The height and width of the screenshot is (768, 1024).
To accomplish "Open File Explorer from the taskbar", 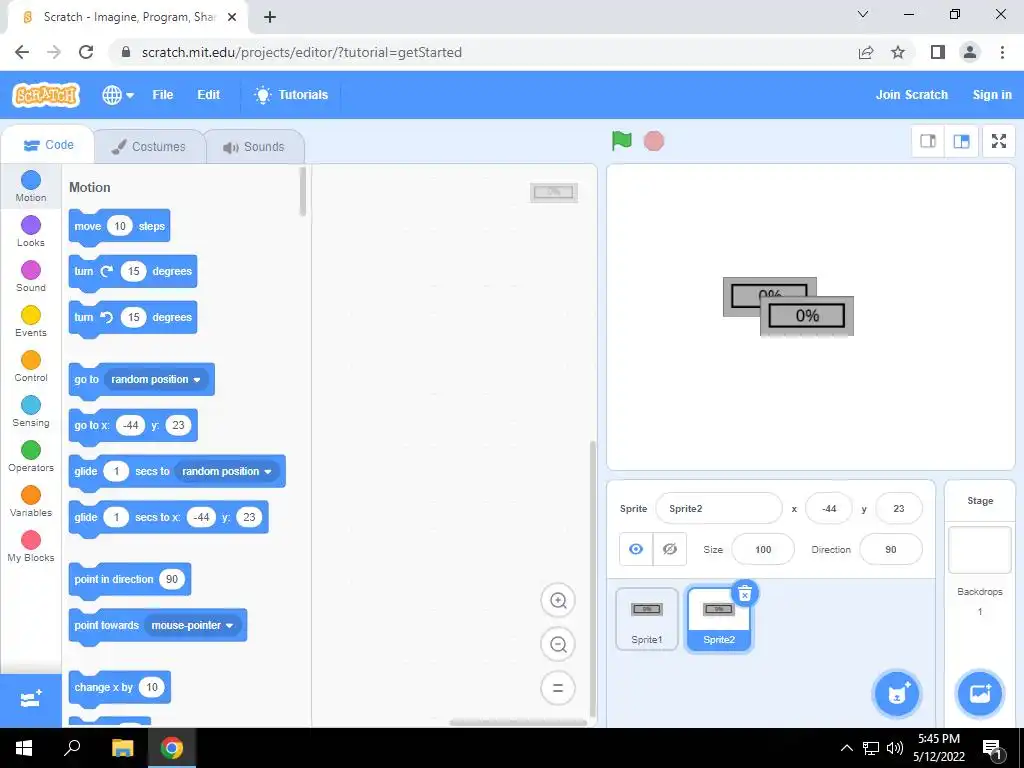I will click(x=122, y=748).
